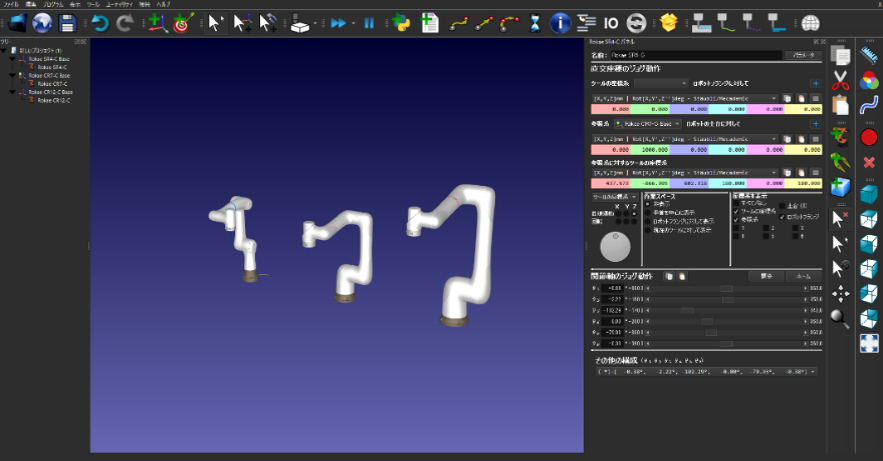Open the ヘルプ menu
This screenshot has height=461, width=883.
pos(164,4)
